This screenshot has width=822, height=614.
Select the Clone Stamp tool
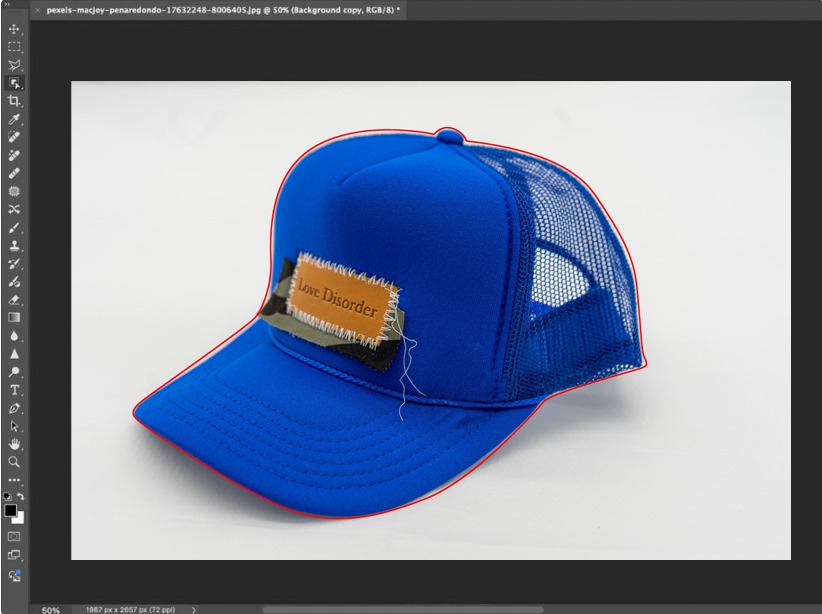14,245
